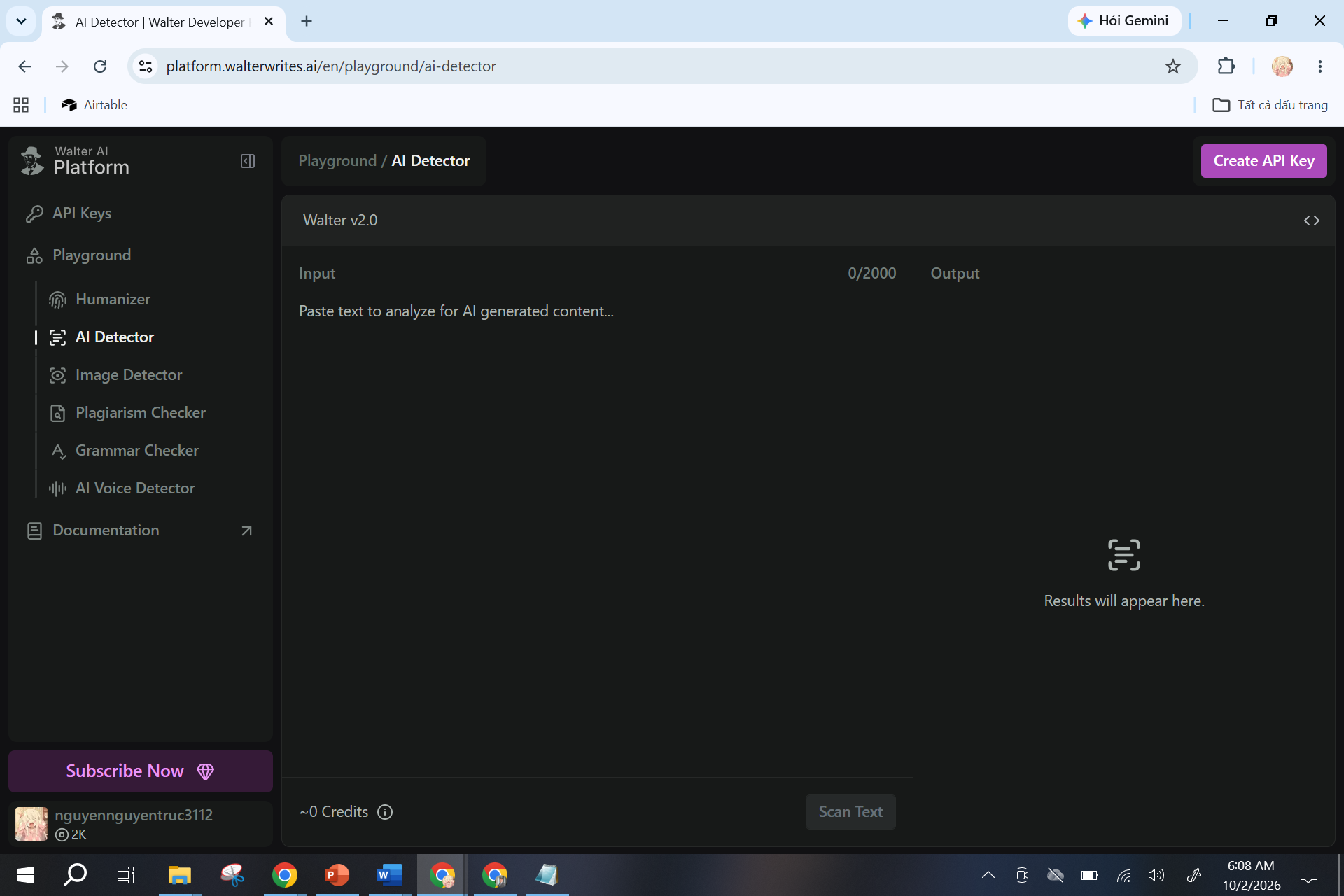Click the Scan Text button
This screenshot has width=1344, height=896.
(x=850, y=812)
